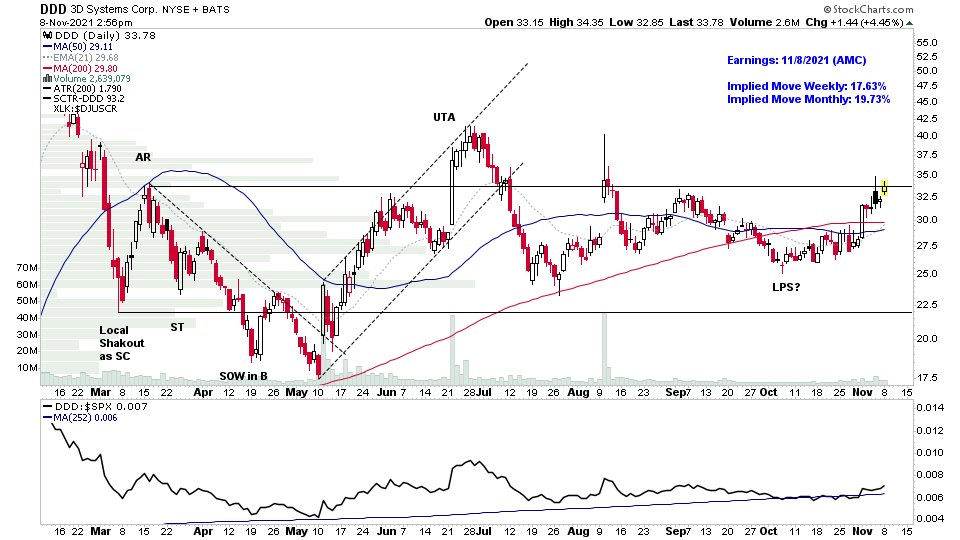Click the 10M volume axis label
Viewport: 960px width, 540px height.
pos(27,368)
